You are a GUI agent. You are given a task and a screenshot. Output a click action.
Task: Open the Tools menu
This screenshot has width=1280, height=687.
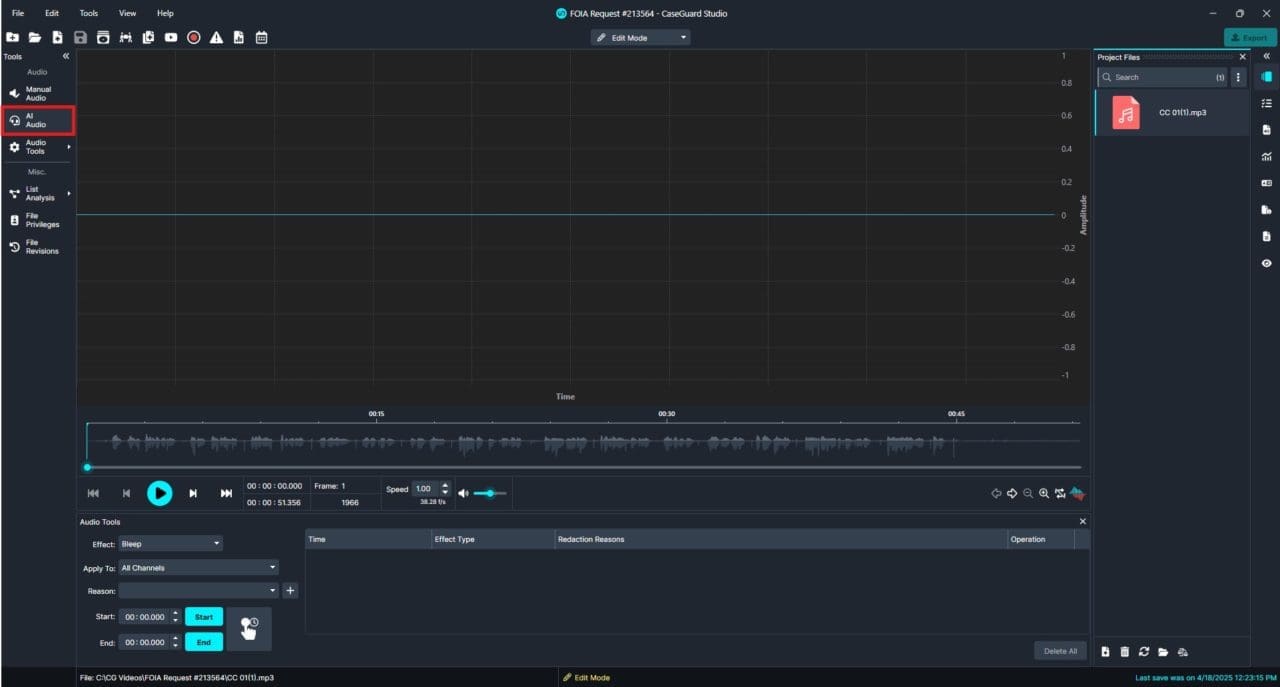coord(88,13)
